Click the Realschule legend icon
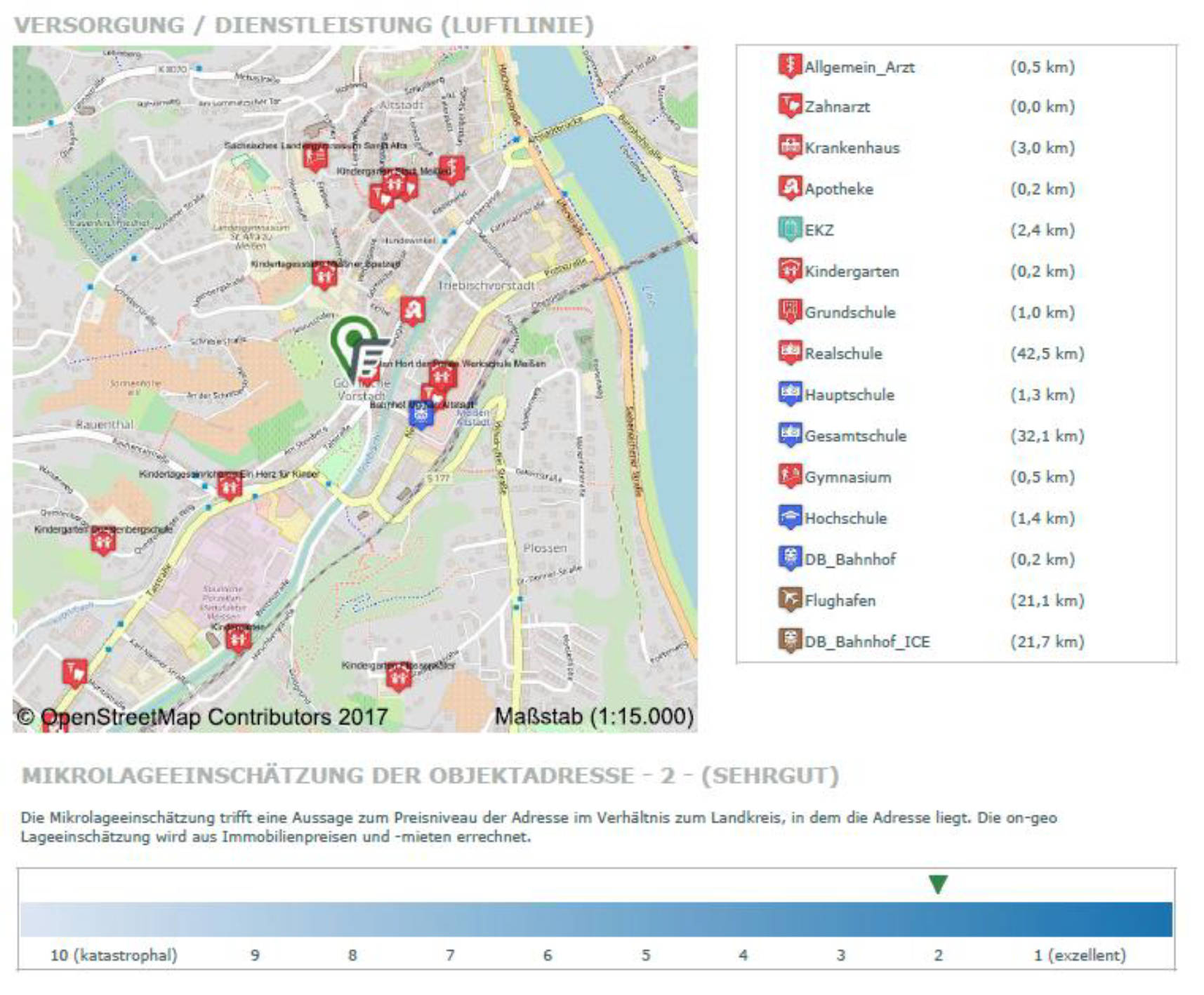Screen dimensions: 1204x995 click(790, 352)
